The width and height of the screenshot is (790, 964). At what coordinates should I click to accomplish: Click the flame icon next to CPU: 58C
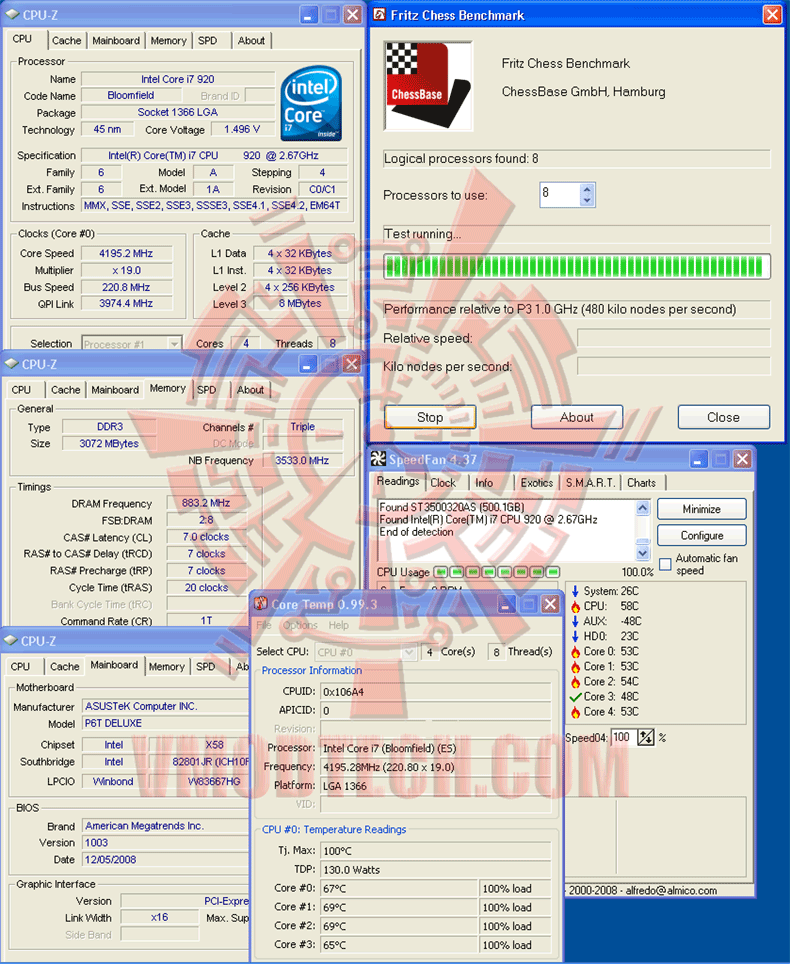pos(575,606)
